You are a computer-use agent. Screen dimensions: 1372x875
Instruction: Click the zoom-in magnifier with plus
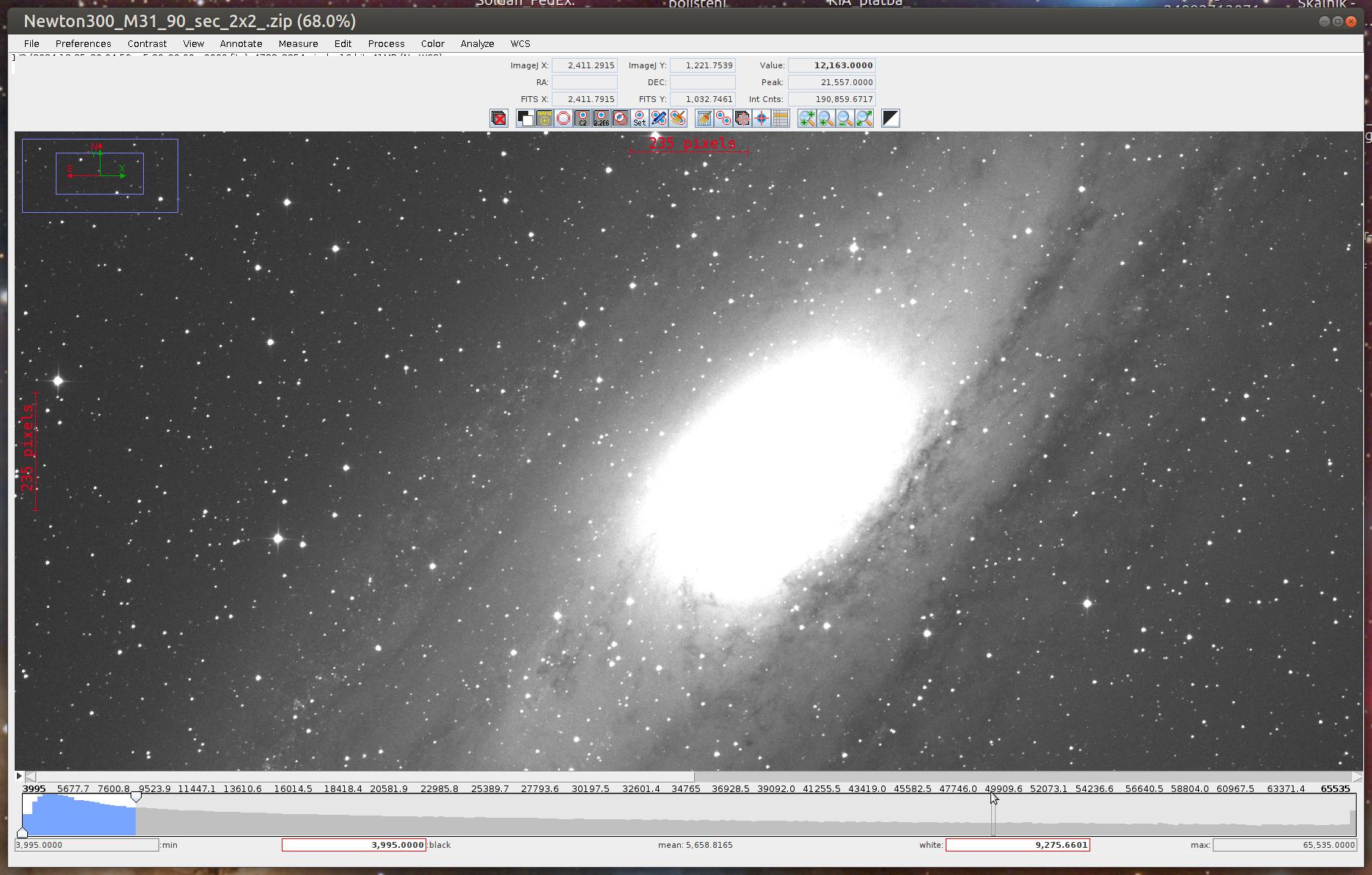tap(826, 118)
